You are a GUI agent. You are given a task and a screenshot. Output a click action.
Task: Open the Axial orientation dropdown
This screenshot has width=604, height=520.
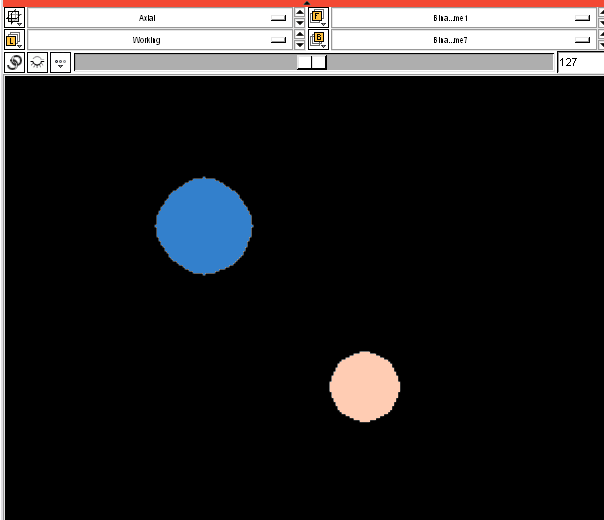coord(158,18)
